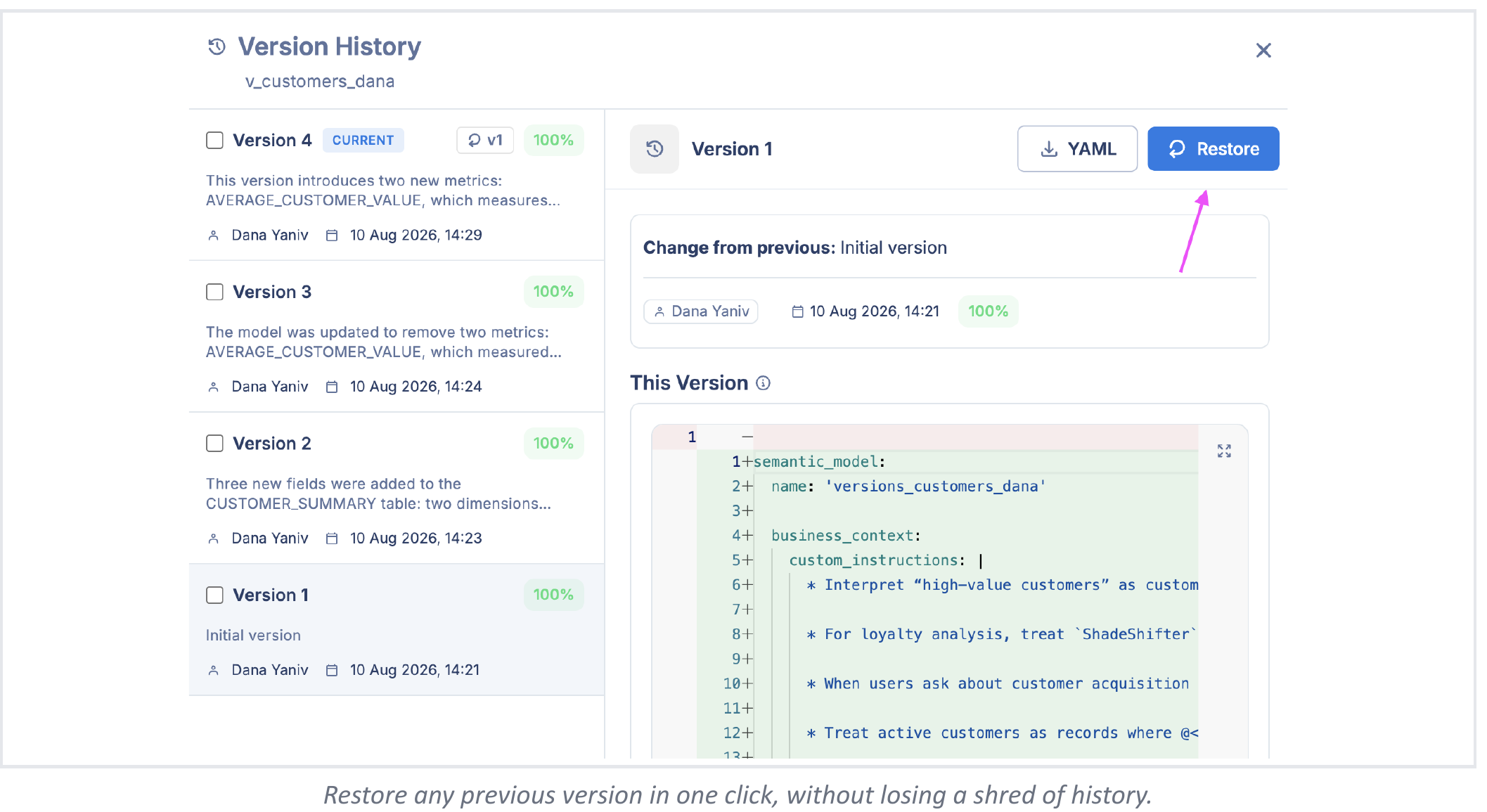Click the user icon on Version 3 row
The image size is (1487, 812).
(214, 387)
